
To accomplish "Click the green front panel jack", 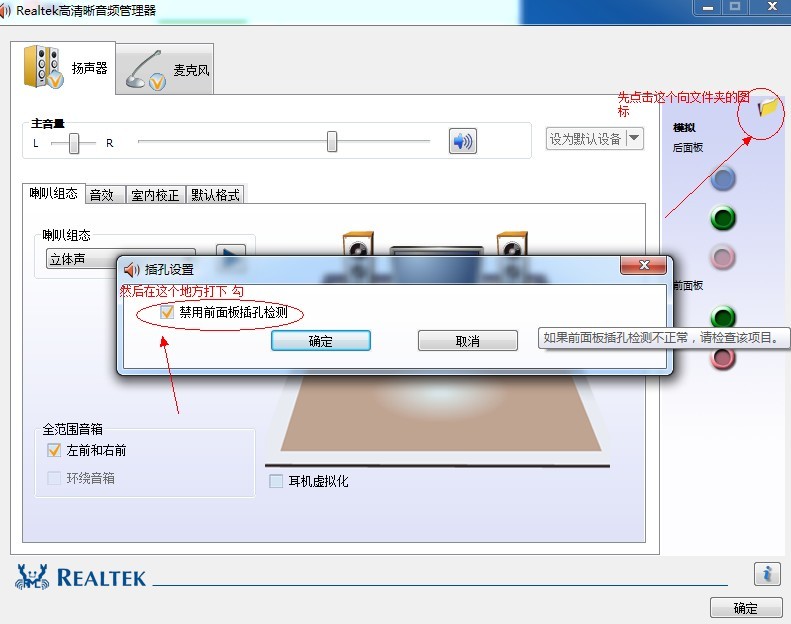I will [723, 317].
